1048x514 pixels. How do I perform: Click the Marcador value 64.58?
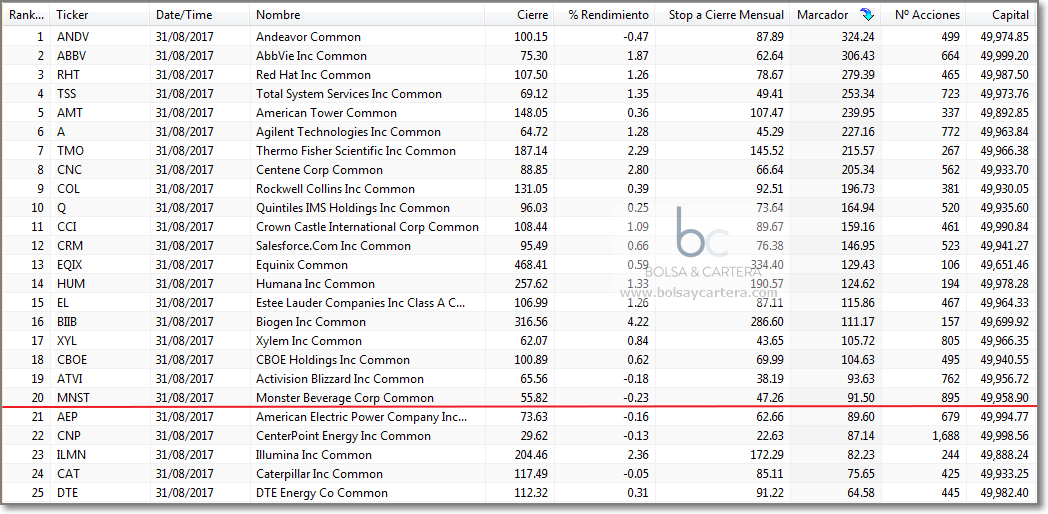point(860,493)
